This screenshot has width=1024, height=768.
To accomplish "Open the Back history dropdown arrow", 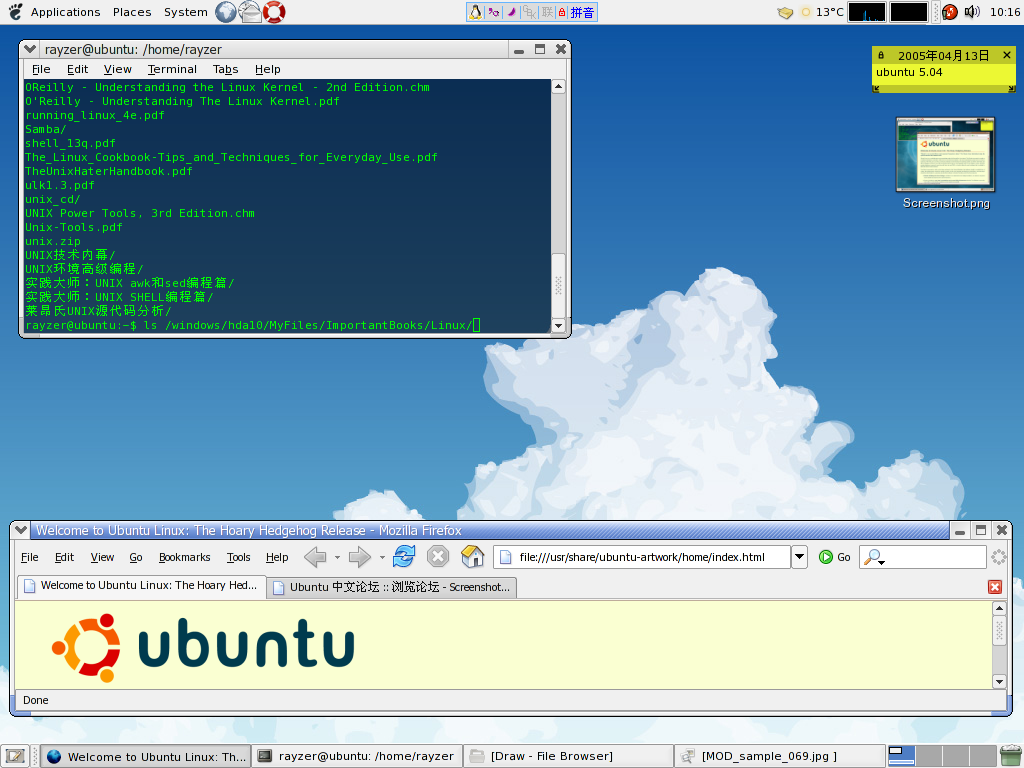I will tap(337, 557).
